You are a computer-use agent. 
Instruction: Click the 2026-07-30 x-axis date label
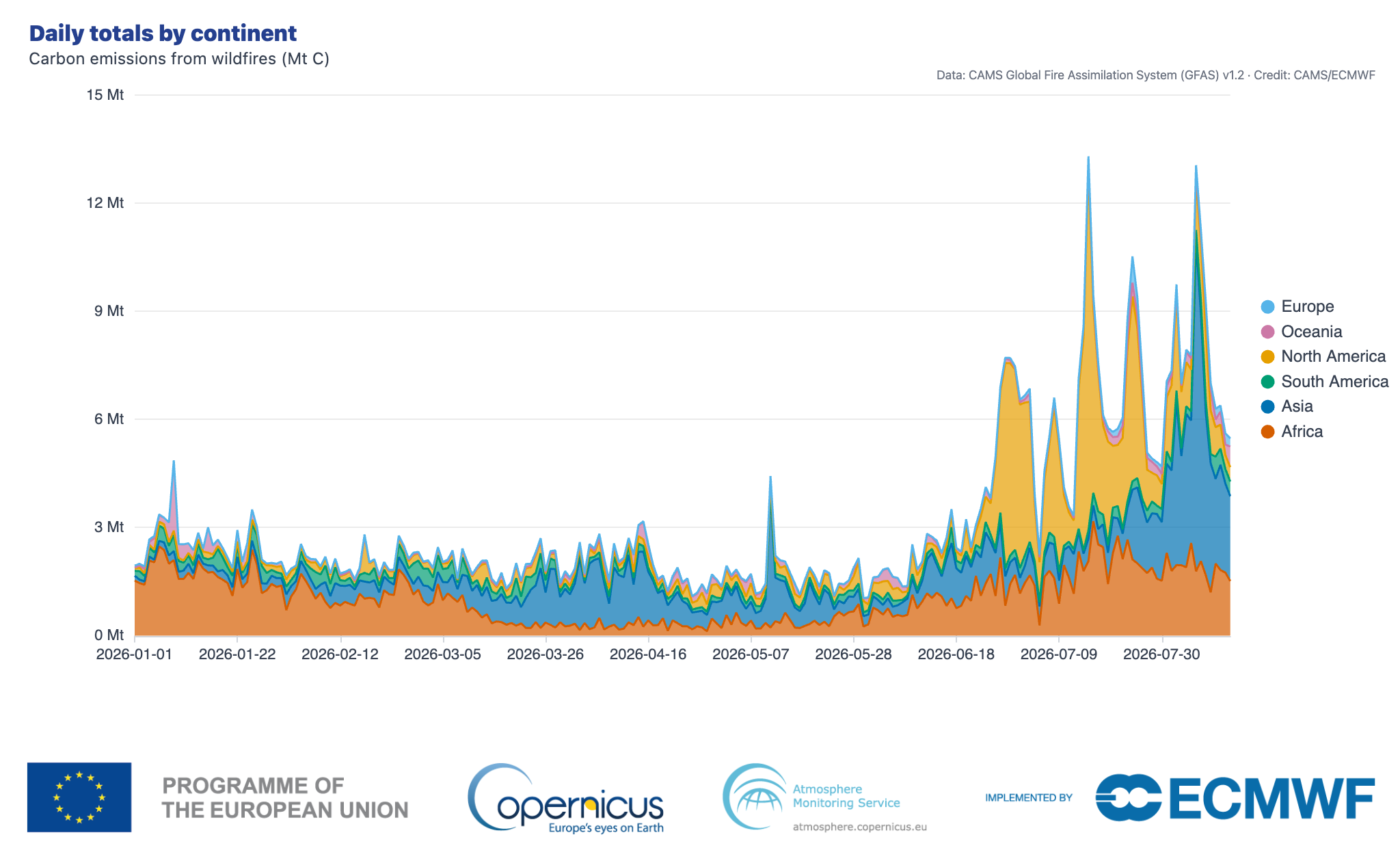click(1161, 654)
